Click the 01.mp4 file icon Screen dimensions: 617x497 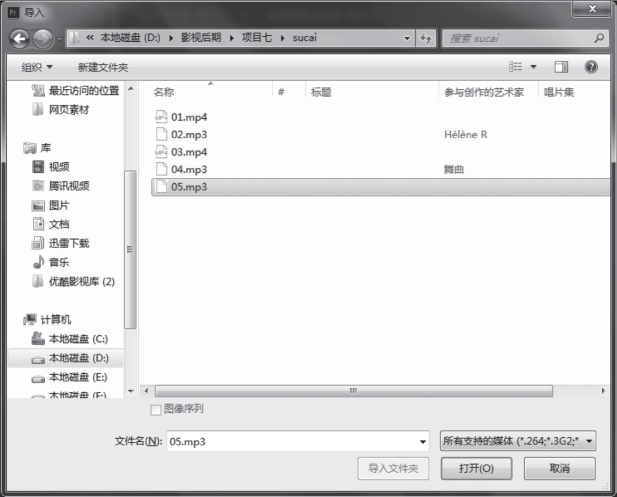click(161, 117)
